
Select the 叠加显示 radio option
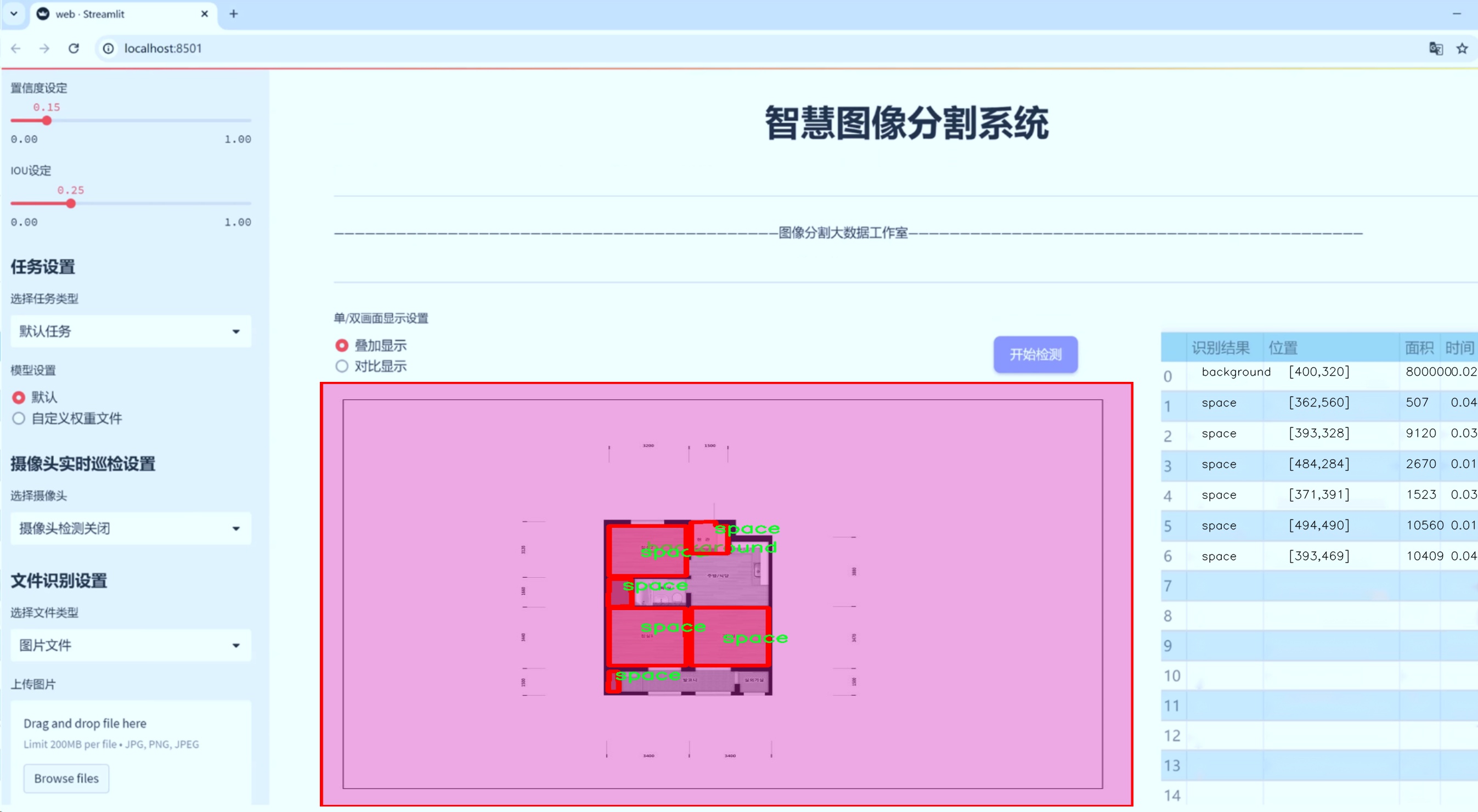(342, 346)
